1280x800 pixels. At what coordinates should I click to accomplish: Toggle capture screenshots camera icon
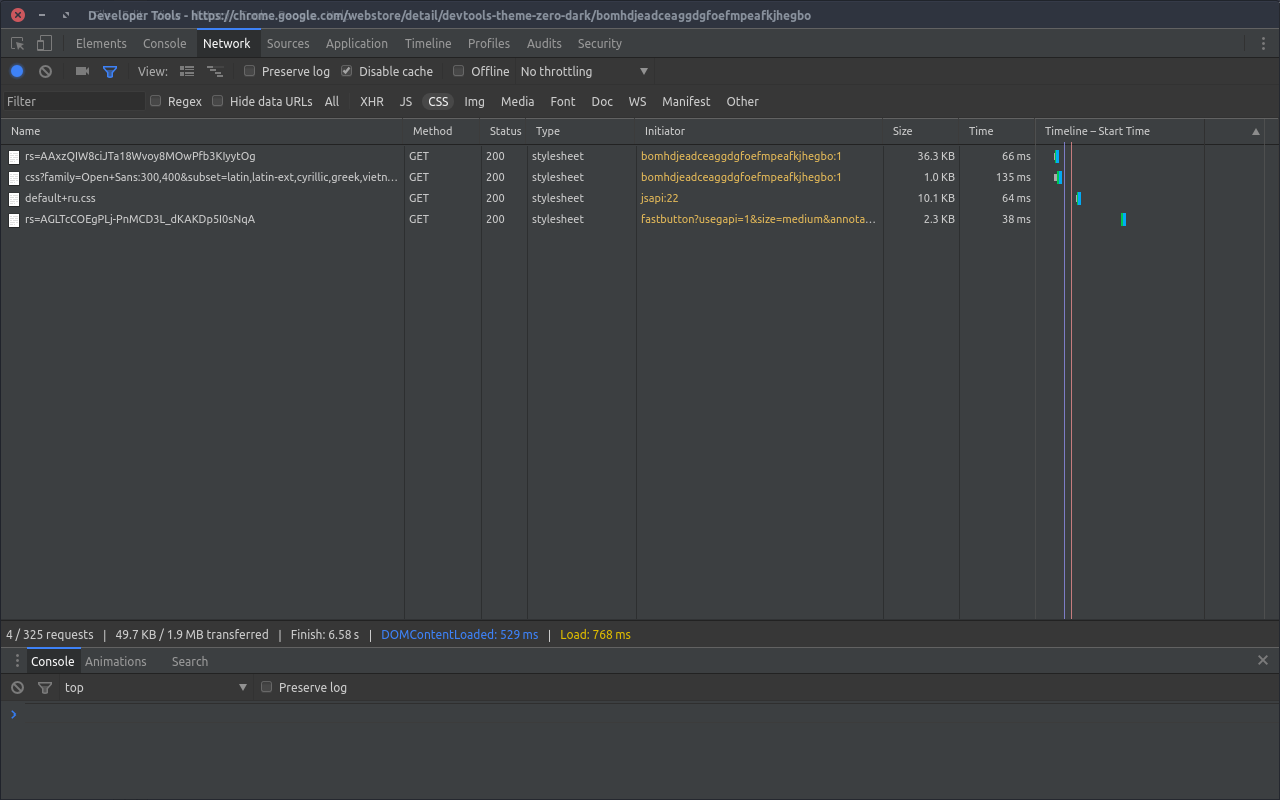coord(83,71)
